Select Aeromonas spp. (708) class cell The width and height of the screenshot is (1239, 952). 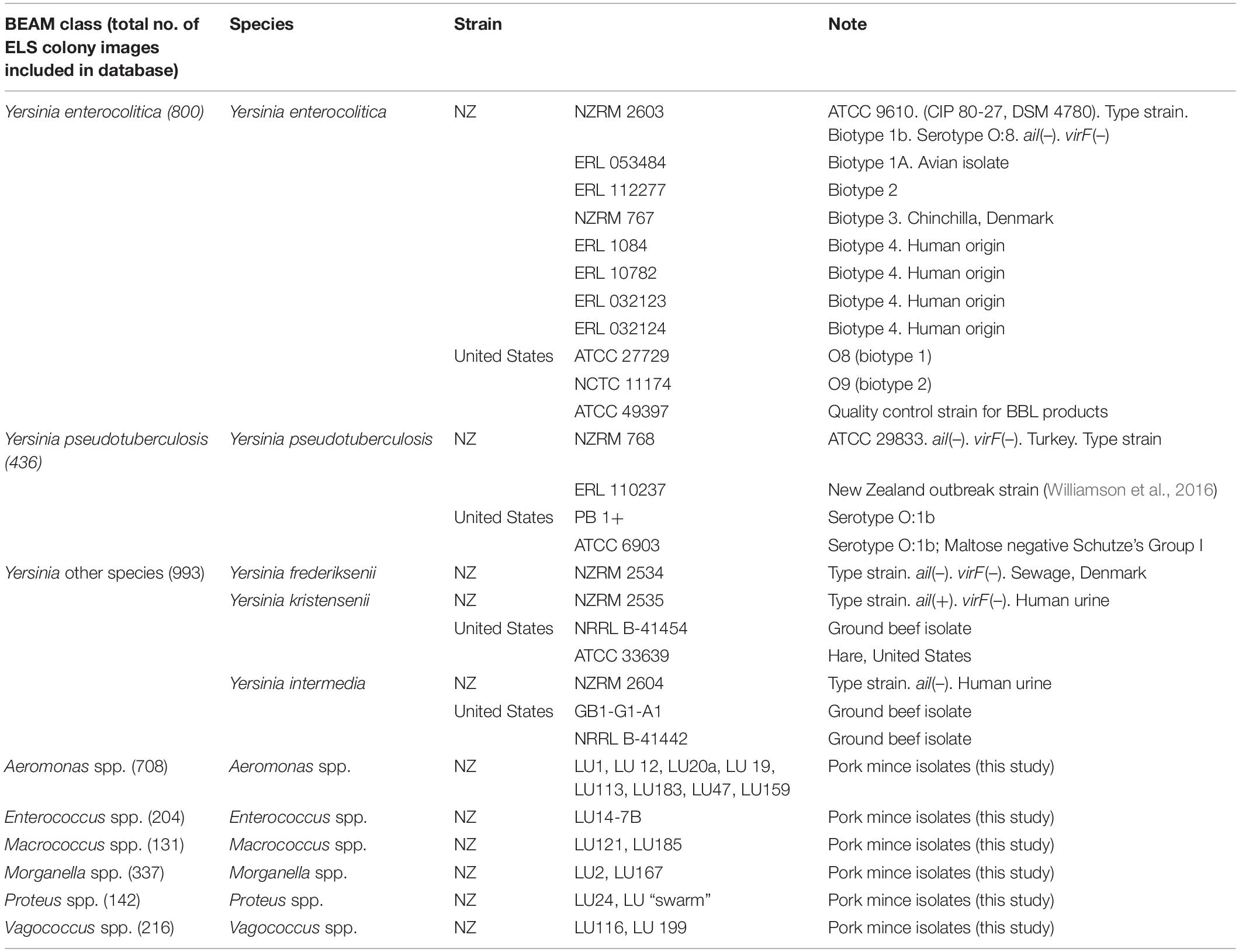86,766
